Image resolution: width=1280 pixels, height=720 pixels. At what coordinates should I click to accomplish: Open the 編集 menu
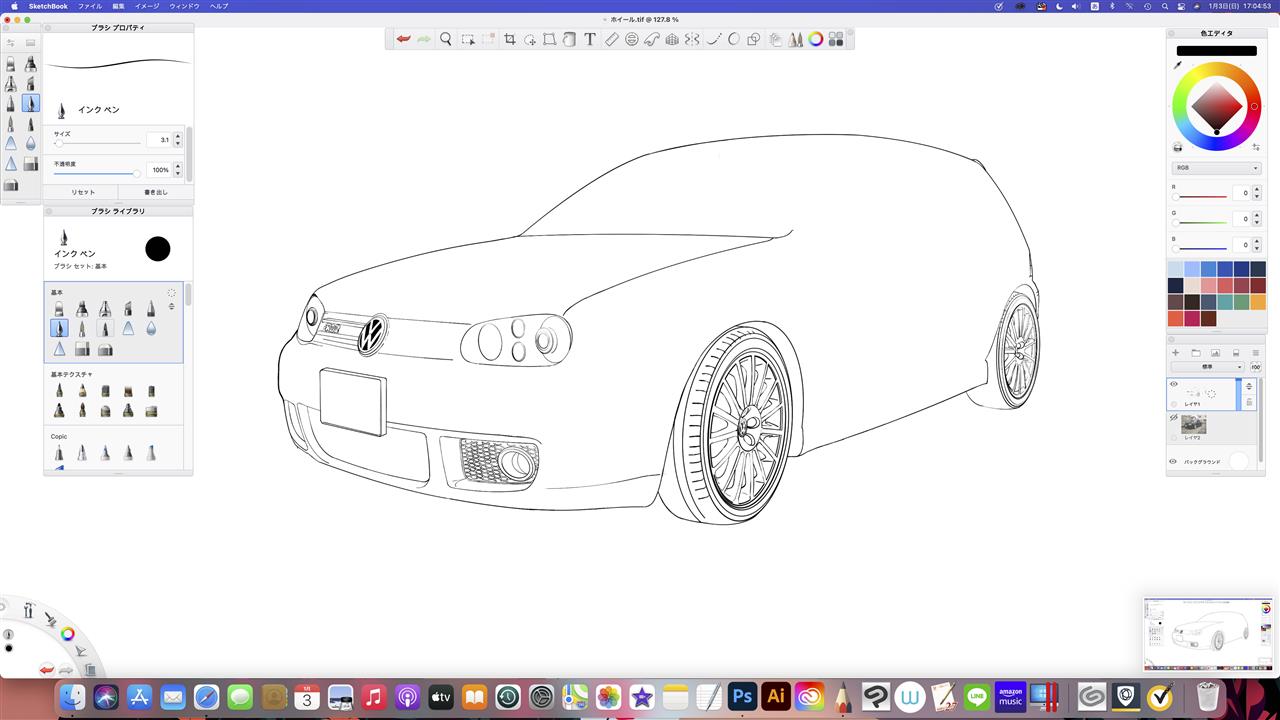[118, 6]
